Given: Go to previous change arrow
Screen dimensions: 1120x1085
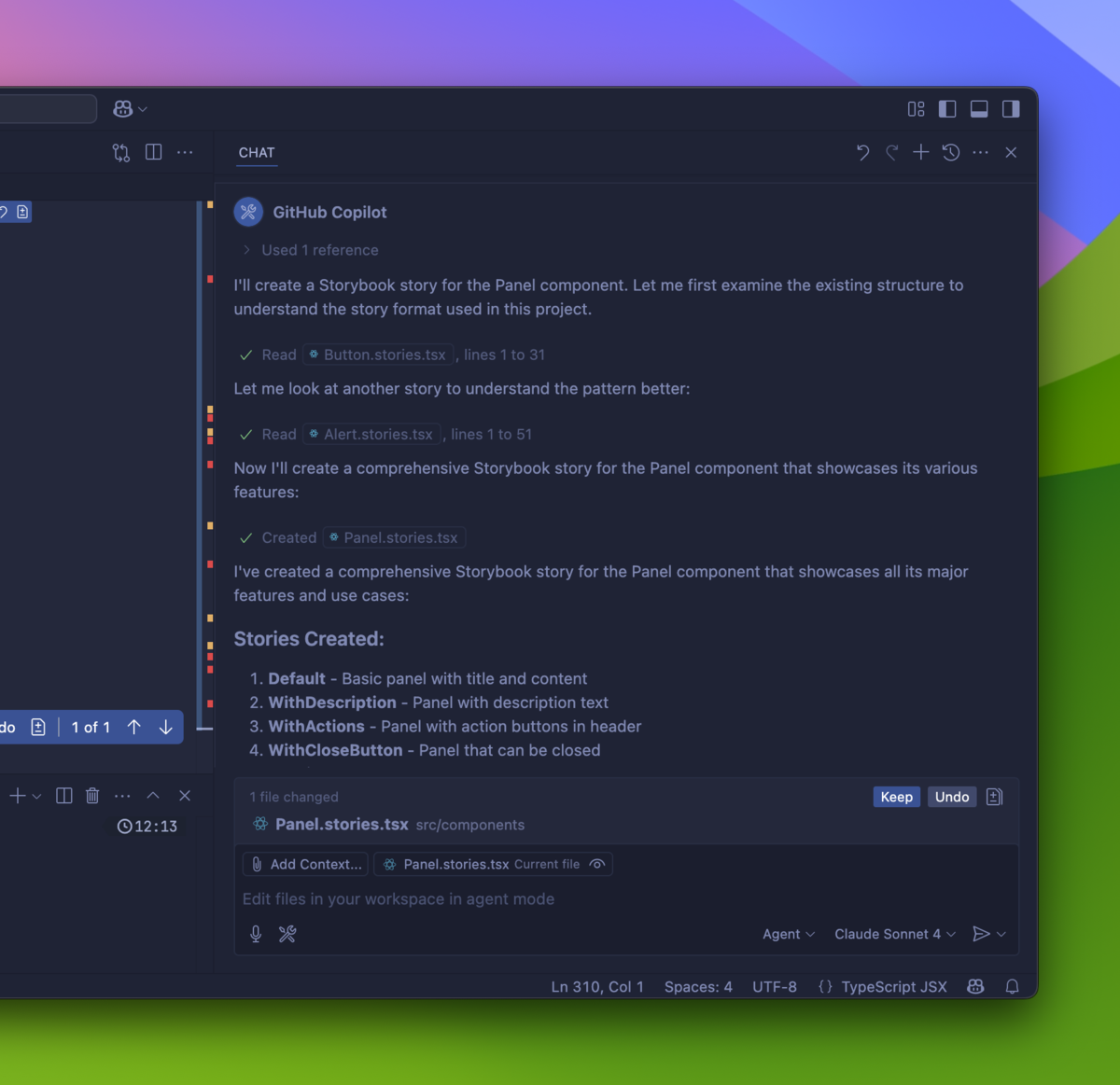Looking at the screenshot, I should tap(133, 727).
